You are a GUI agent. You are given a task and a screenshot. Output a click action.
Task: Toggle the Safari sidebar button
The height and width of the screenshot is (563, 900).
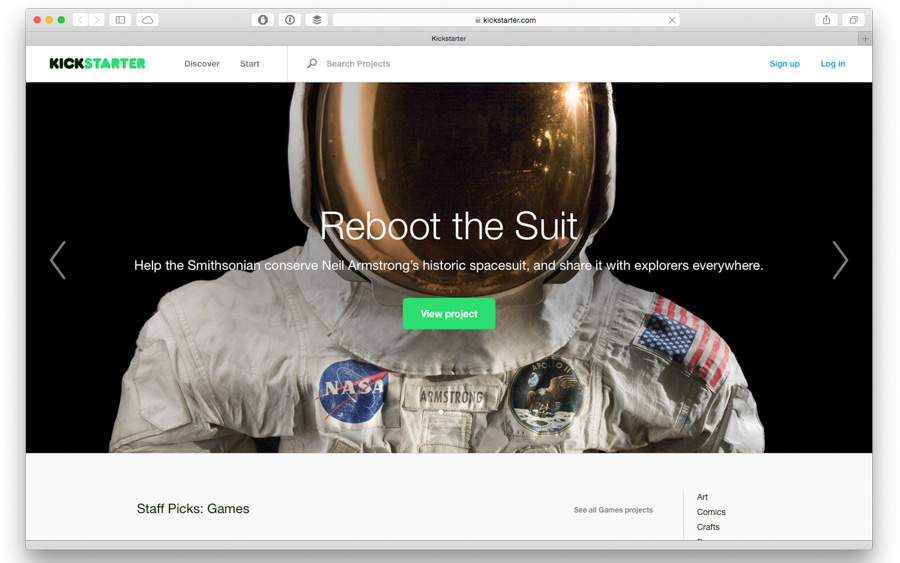pyautogui.click(x=120, y=20)
